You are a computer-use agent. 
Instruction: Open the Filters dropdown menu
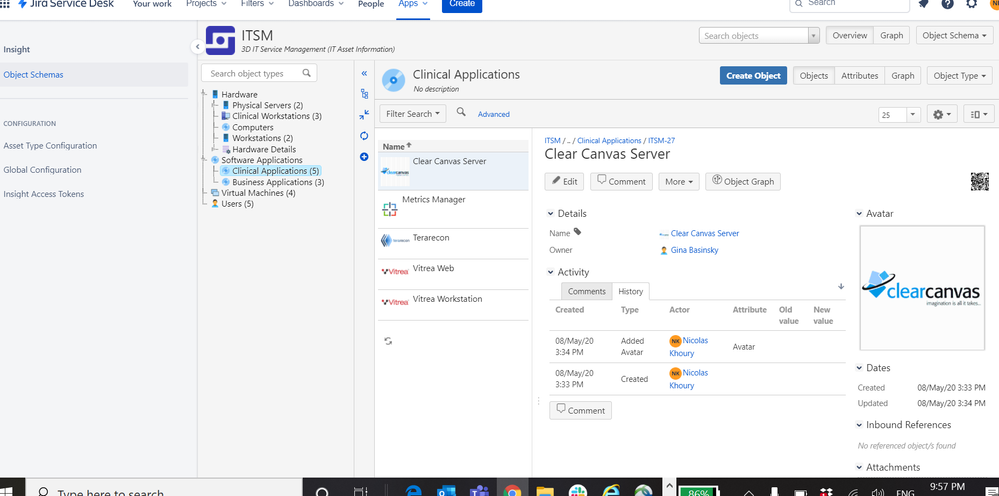click(x=257, y=4)
